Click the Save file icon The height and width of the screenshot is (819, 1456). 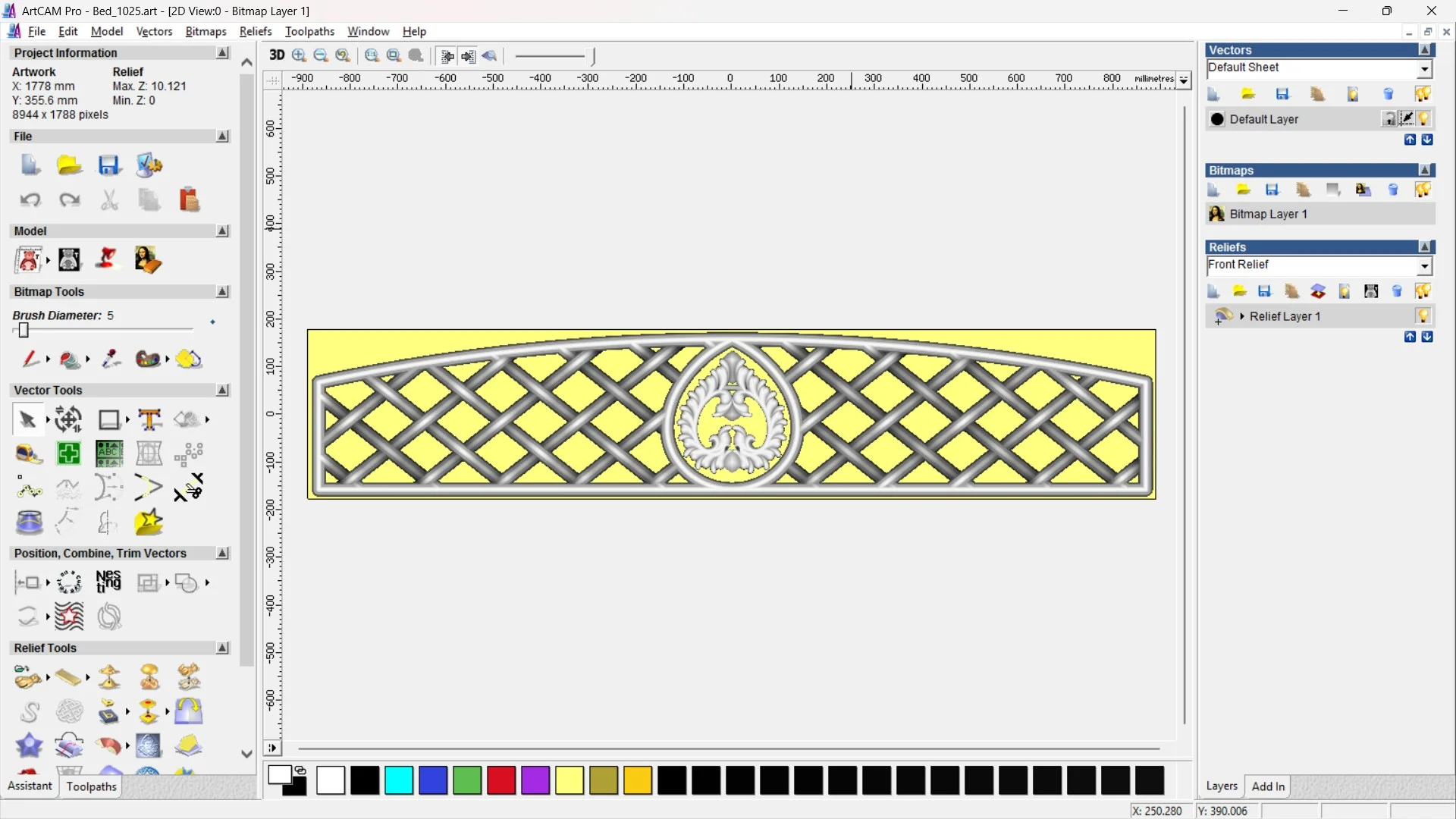tap(109, 165)
